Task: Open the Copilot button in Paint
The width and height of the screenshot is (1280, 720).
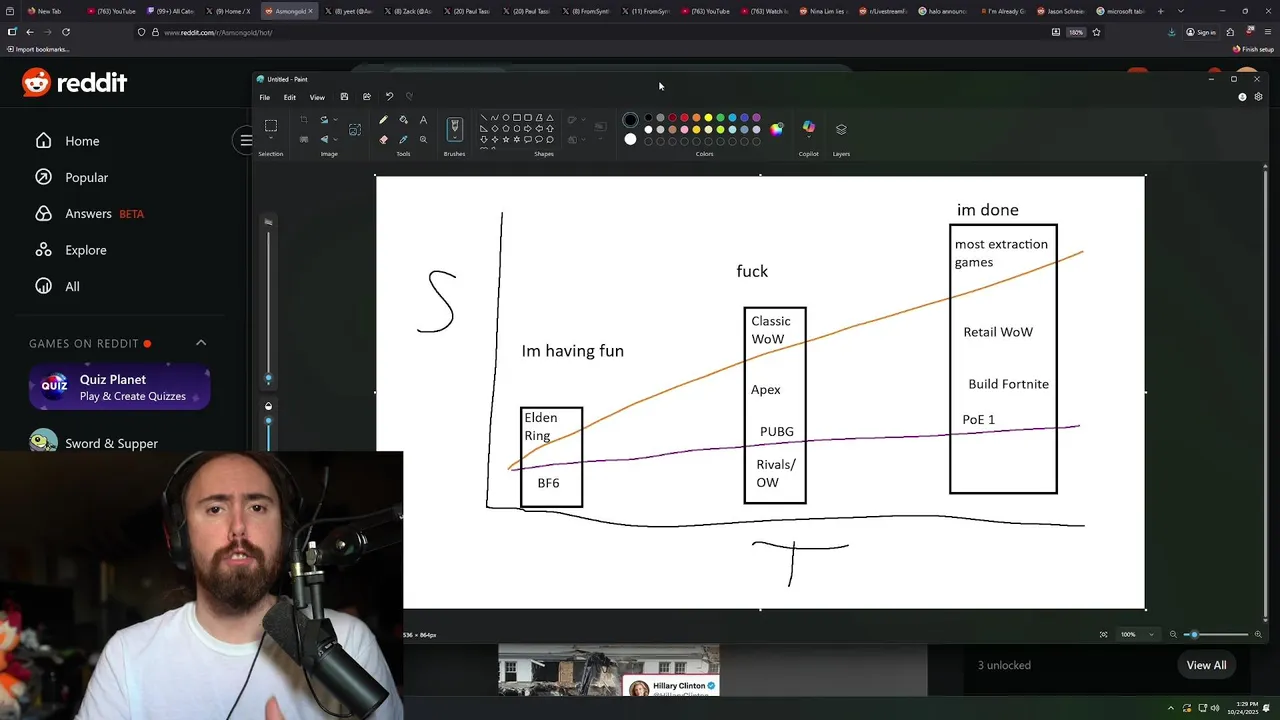Action: (x=808, y=128)
